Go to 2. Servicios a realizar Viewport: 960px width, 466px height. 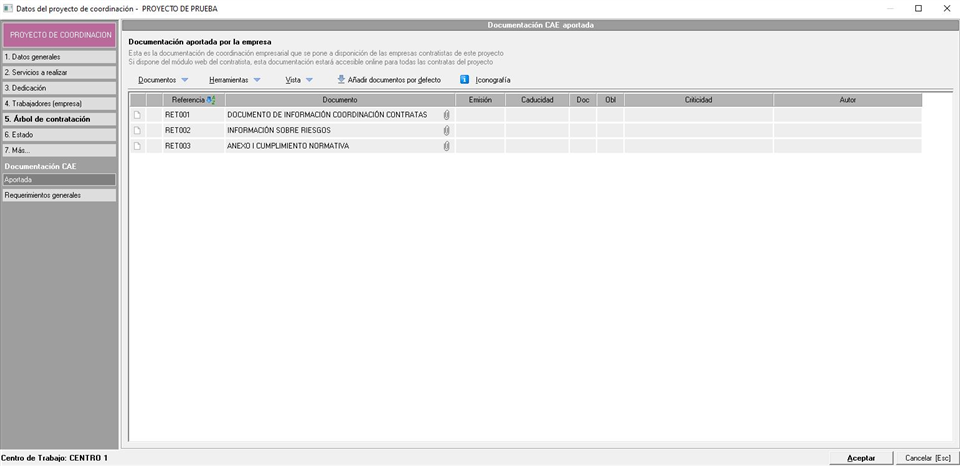click(59, 72)
